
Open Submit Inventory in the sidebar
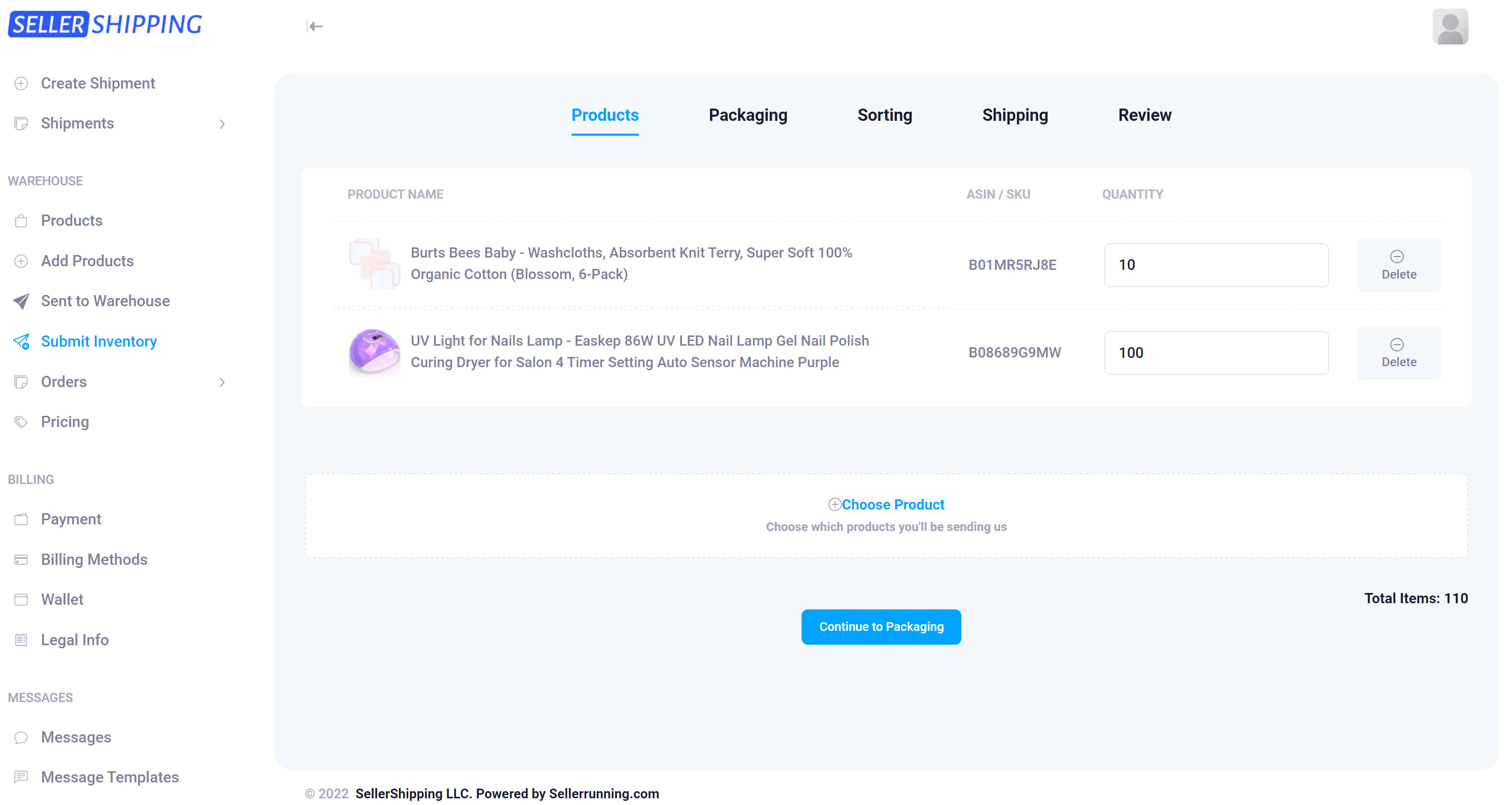click(99, 342)
